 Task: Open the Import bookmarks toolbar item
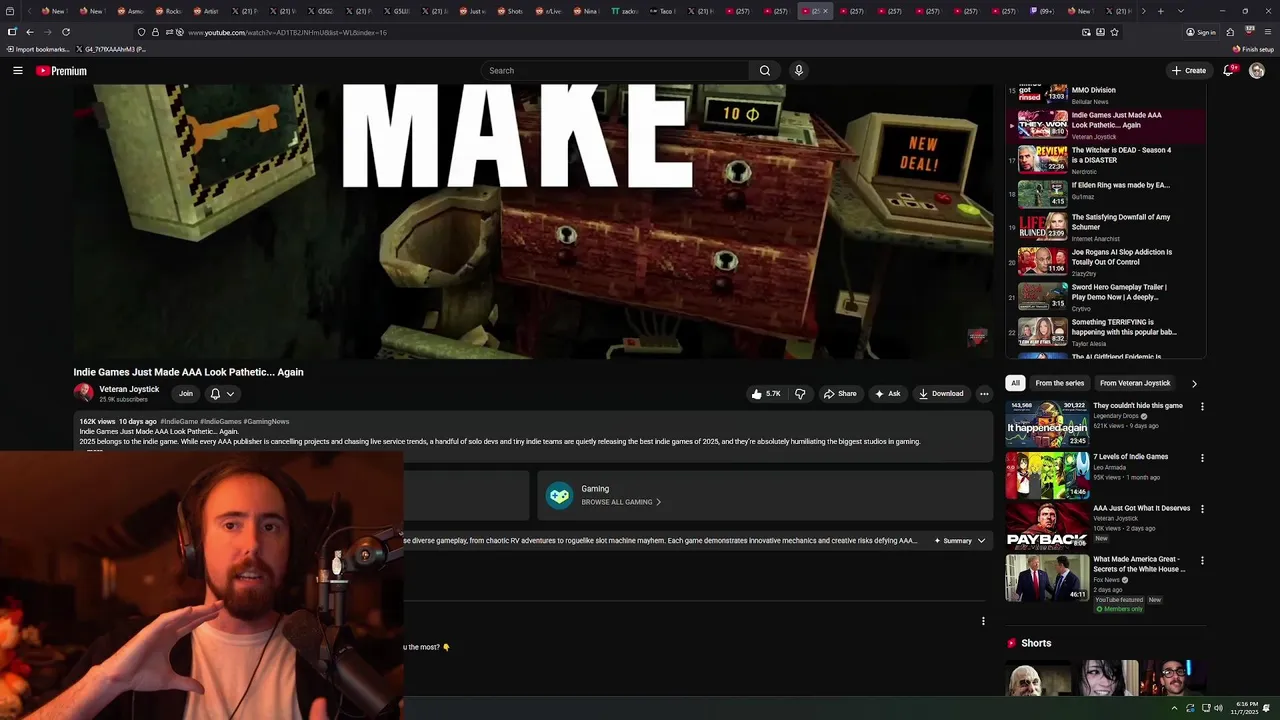(37, 49)
